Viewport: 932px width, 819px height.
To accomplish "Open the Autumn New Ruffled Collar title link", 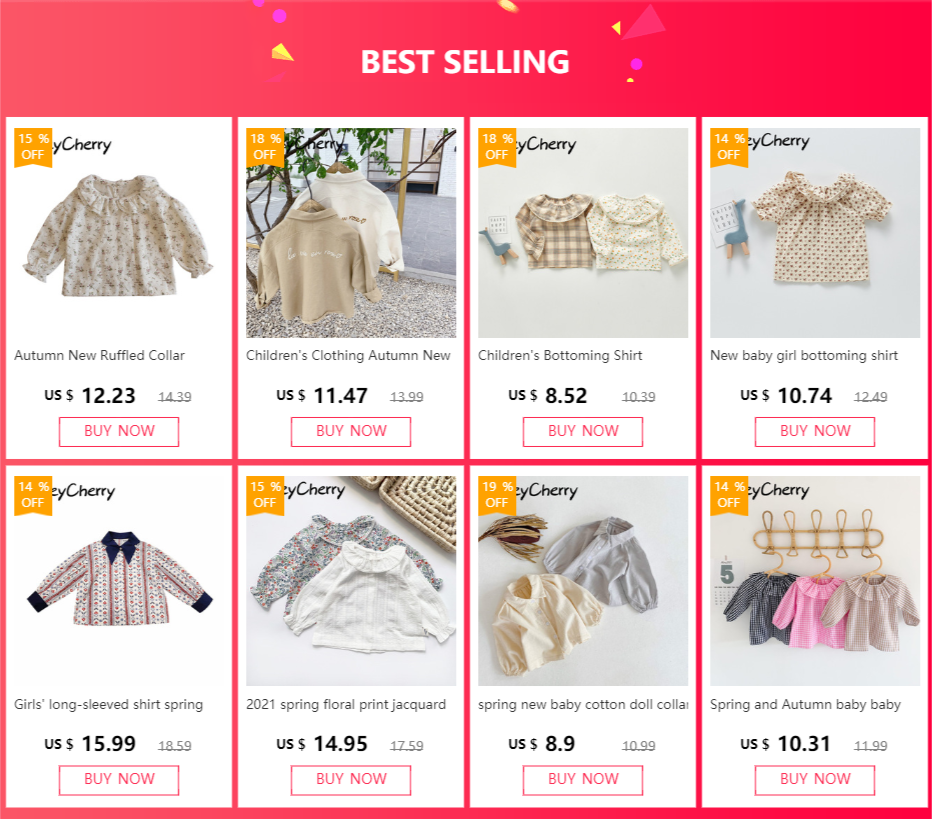I will (99, 355).
